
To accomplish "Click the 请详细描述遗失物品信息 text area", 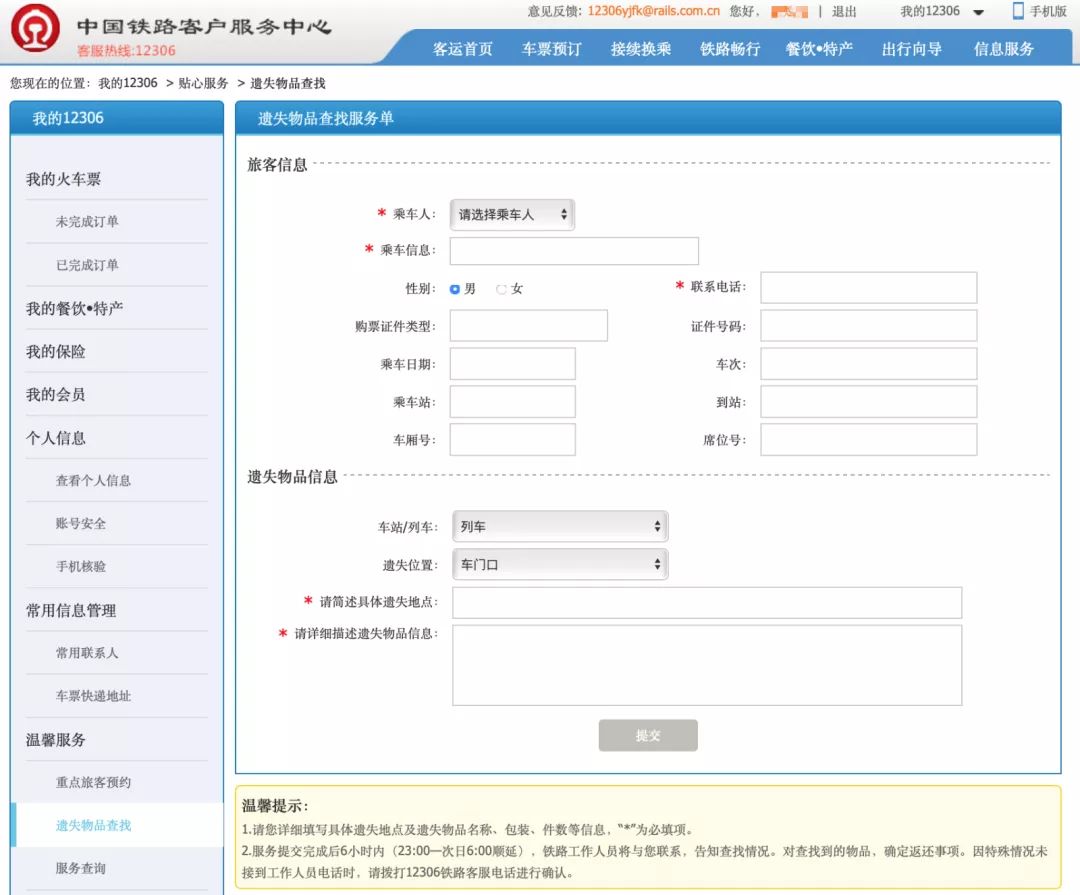I will point(707,663).
